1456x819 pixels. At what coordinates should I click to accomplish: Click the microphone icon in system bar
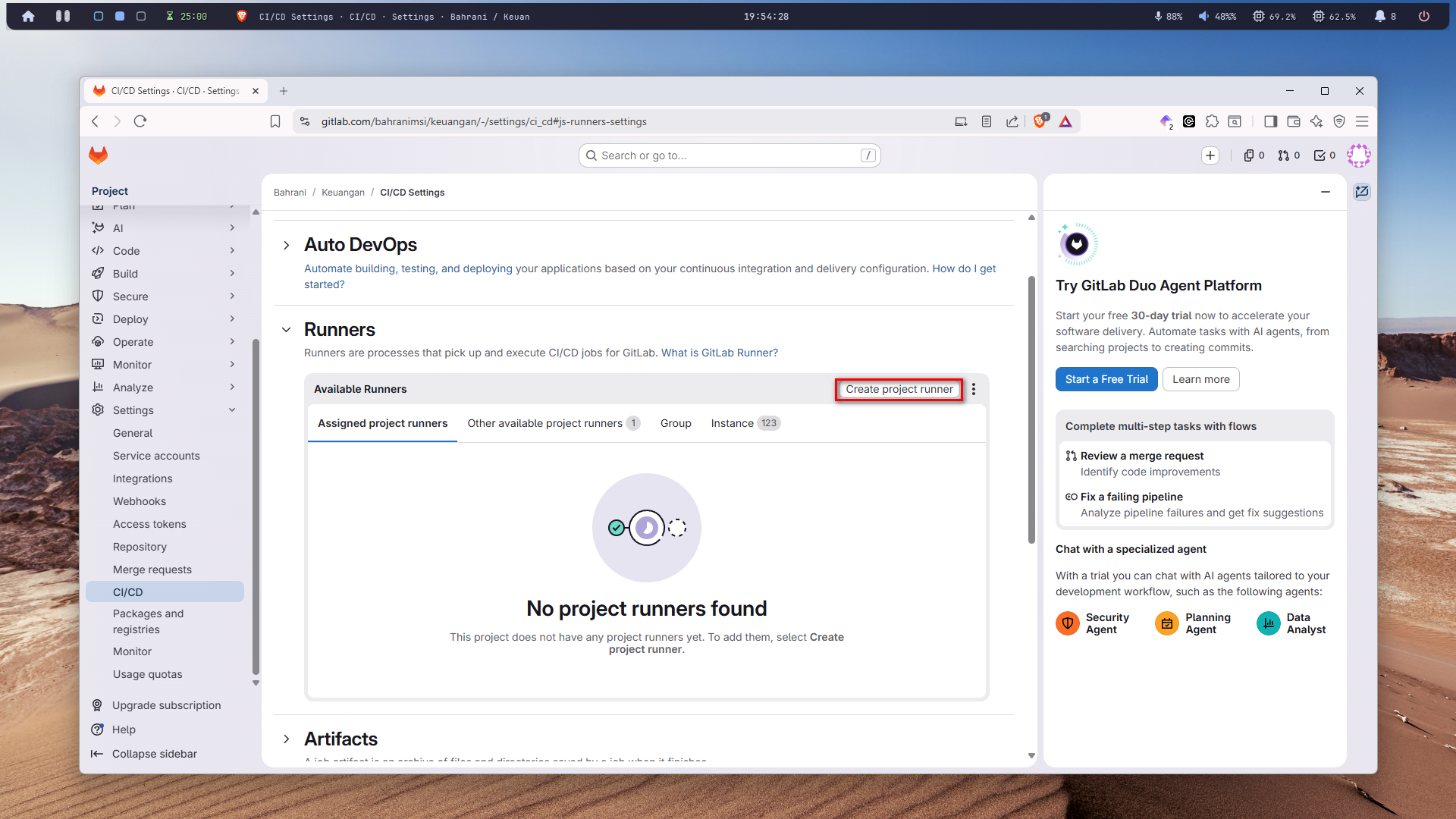pyautogui.click(x=1158, y=16)
